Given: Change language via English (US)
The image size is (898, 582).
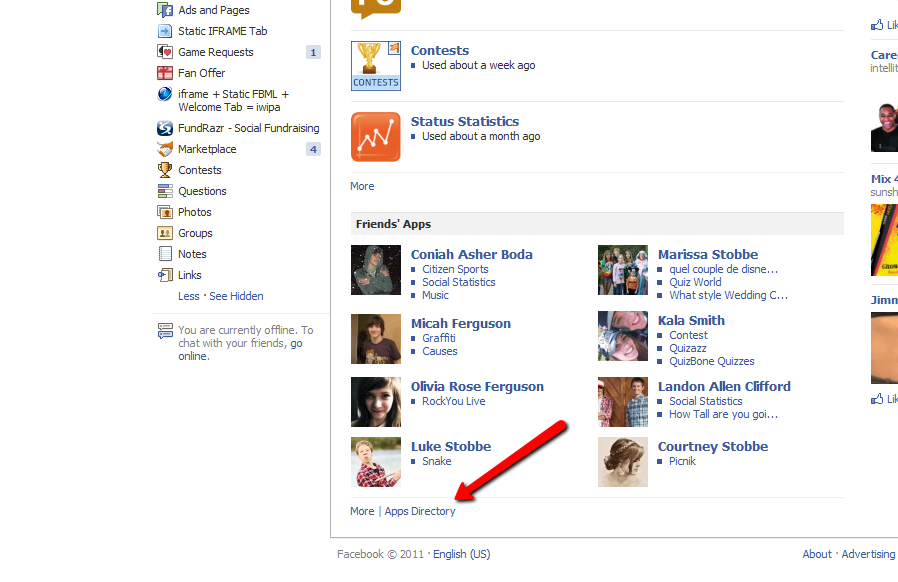Looking at the screenshot, I should pos(462,554).
